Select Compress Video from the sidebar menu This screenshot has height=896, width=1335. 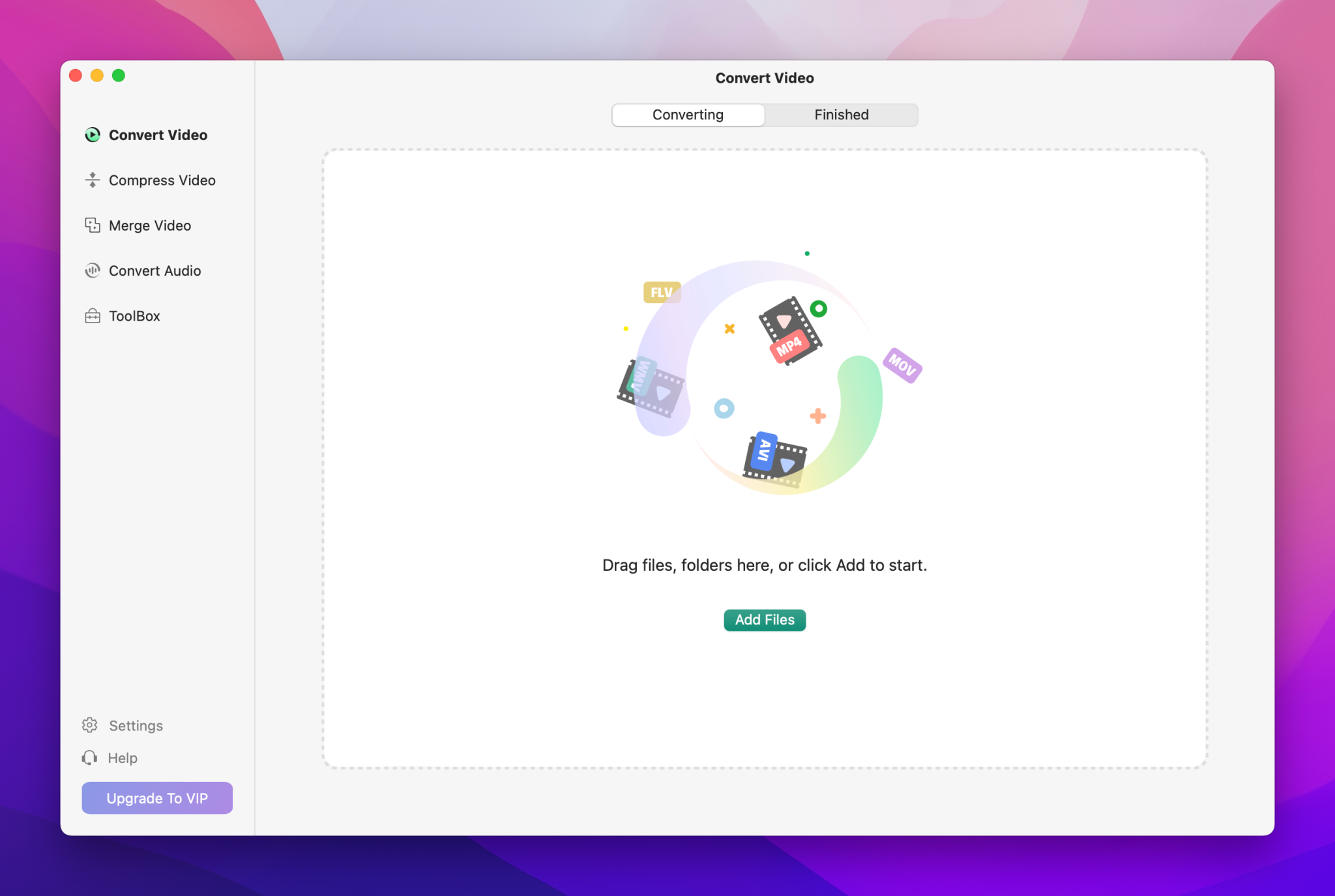tap(162, 180)
